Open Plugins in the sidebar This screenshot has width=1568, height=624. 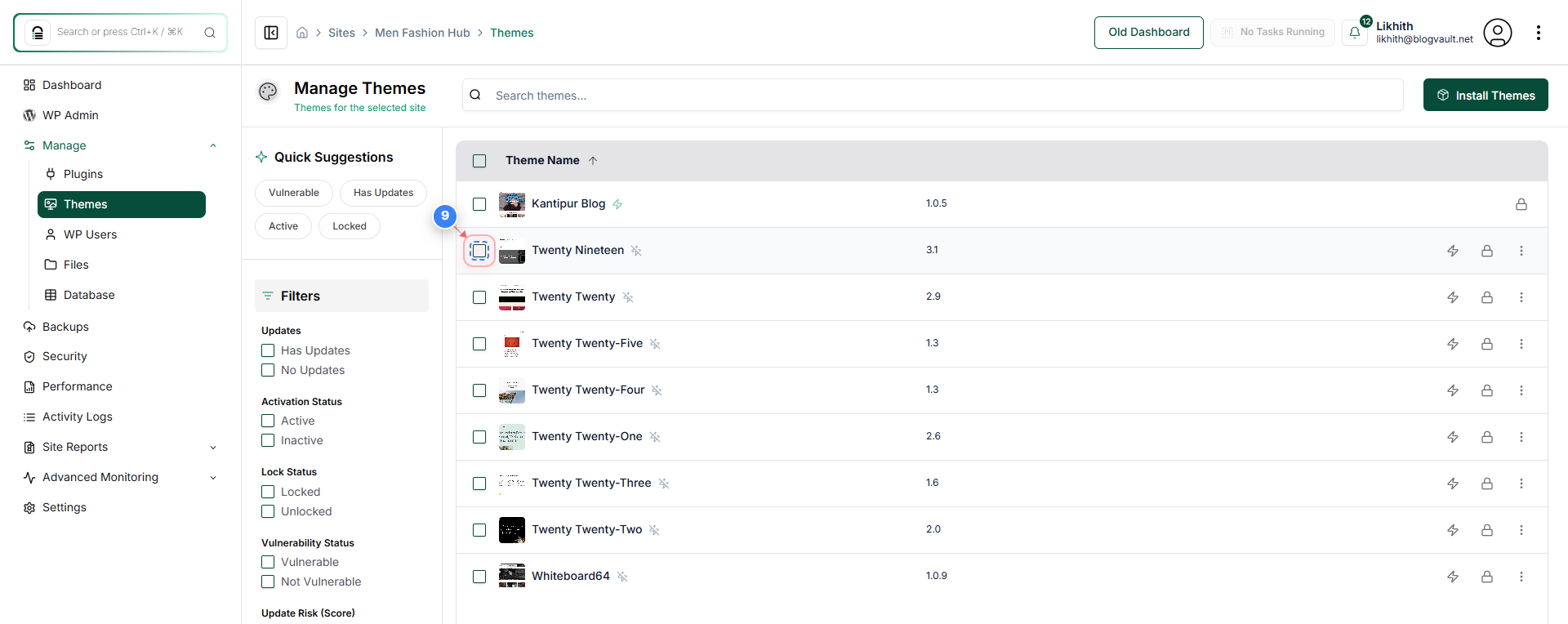pos(122,174)
